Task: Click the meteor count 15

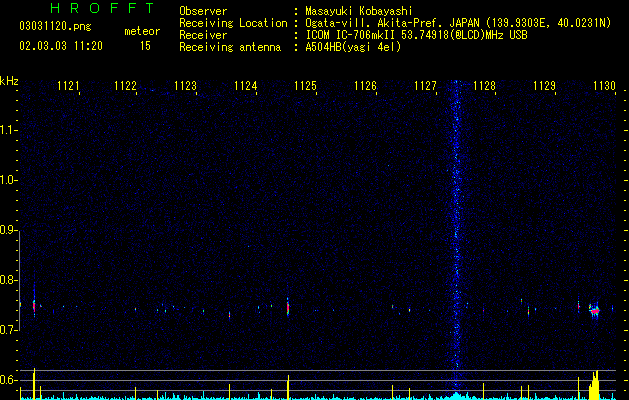Action: tap(145, 46)
